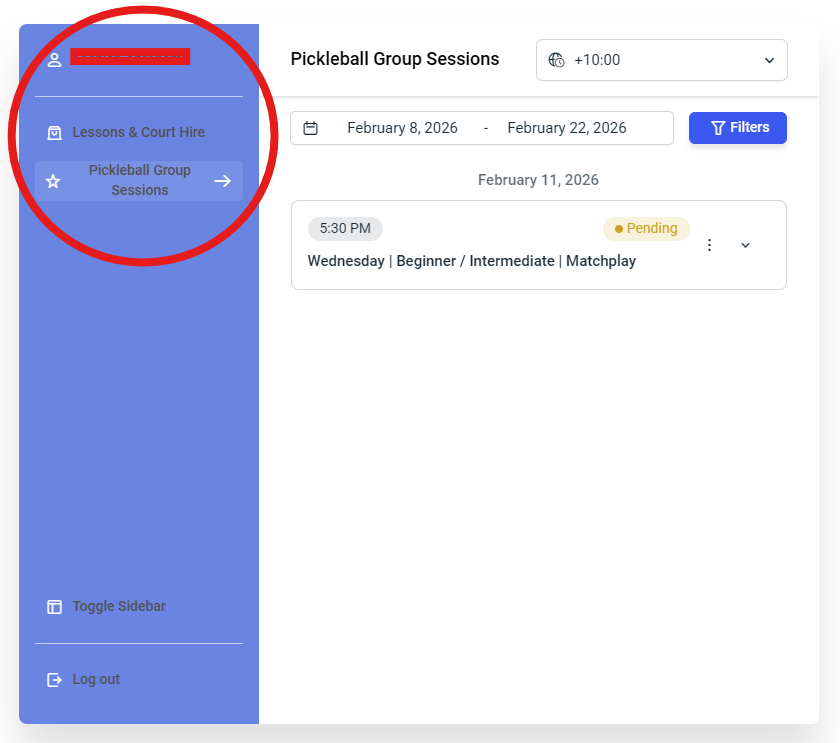The width and height of the screenshot is (840, 743).
Task: Expand the Wednesday Matchplay session chevron
Action: tap(745, 245)
